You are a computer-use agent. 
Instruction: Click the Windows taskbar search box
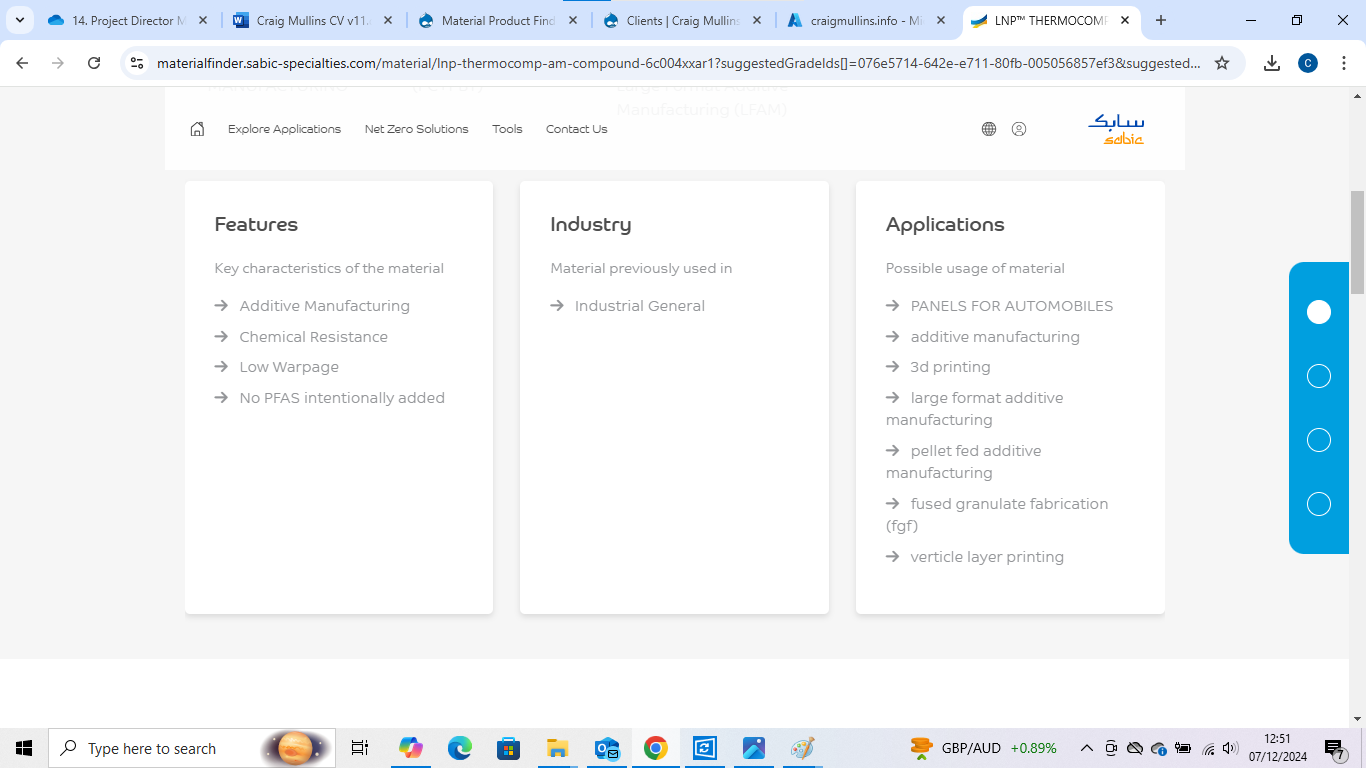(192, 748)
